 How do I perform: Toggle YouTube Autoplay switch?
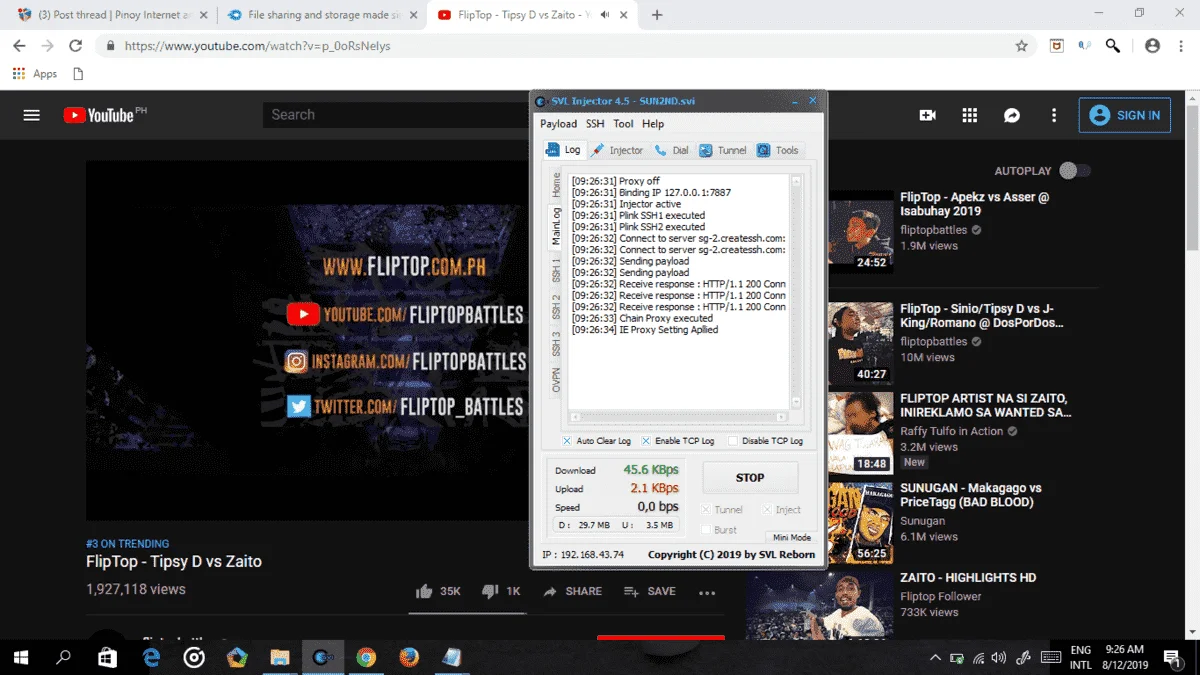point(1075,171)
